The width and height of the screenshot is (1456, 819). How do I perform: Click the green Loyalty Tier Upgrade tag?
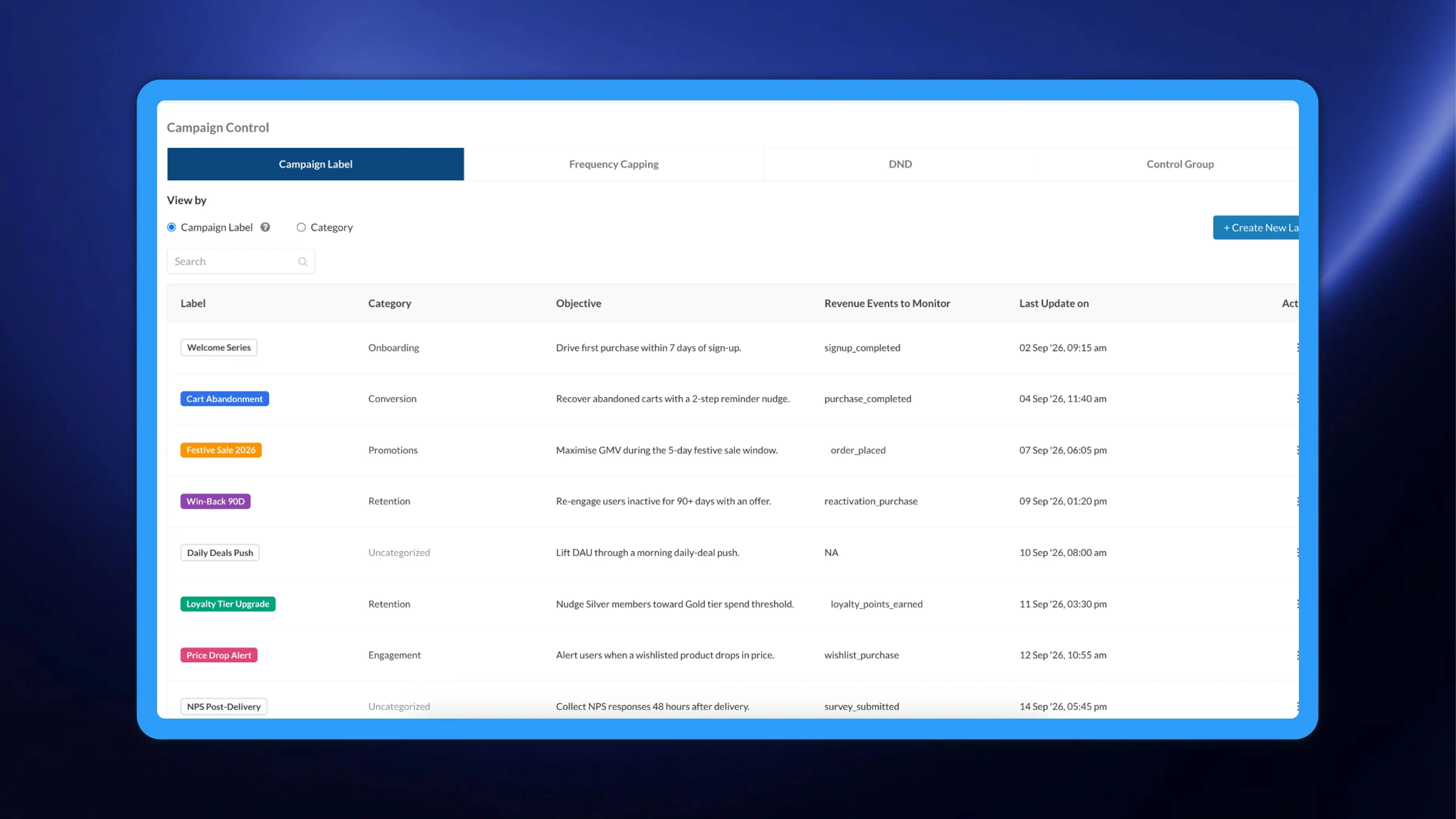click(x=228, y=604)
